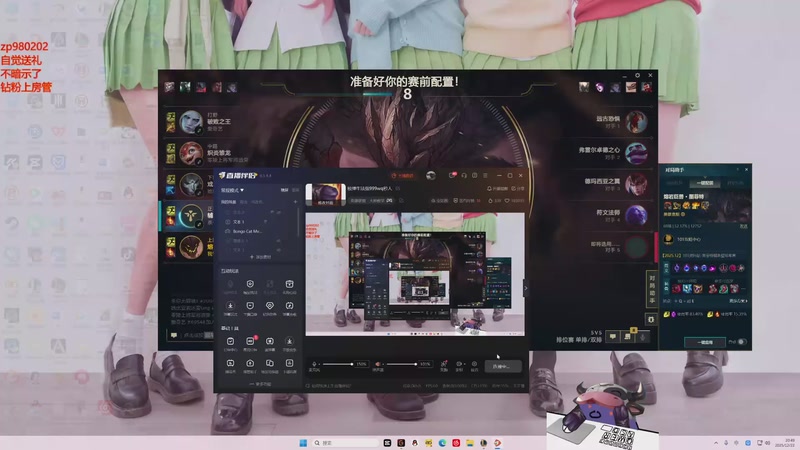Screen dimensions: 800x450
Task: Click the stream cover thumbnail
Action: tap(326, 195)
